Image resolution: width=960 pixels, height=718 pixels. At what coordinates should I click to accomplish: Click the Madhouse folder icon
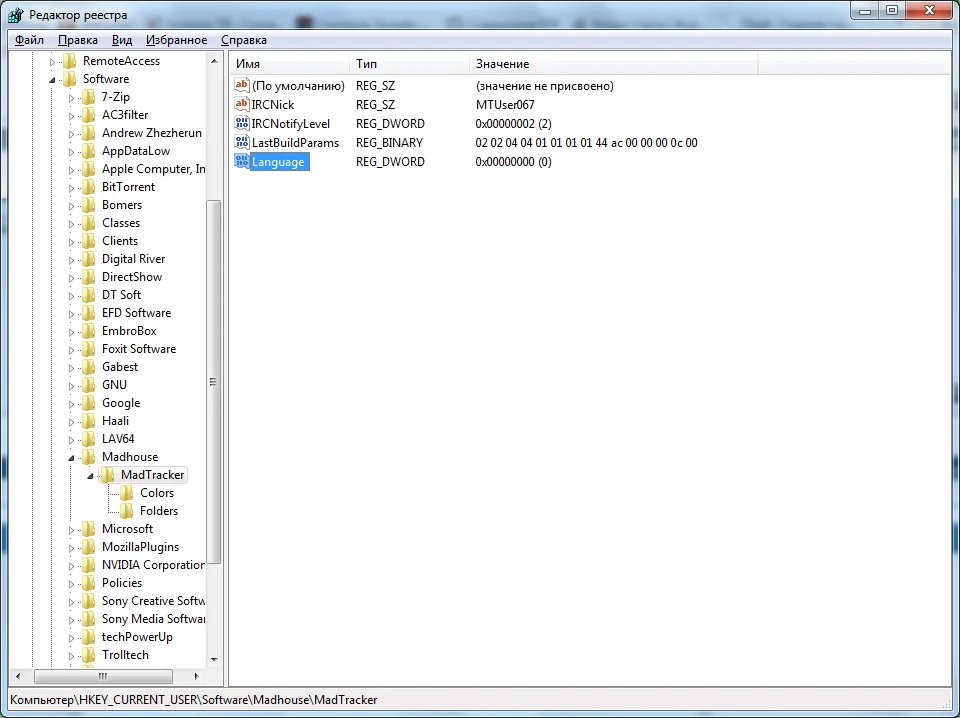coord(89,457)
